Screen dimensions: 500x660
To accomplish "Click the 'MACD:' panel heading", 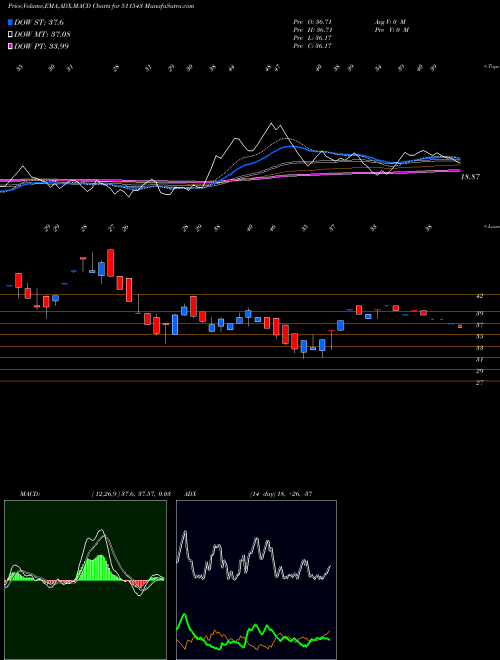I will pyautogui.click(x=30, y=494).
